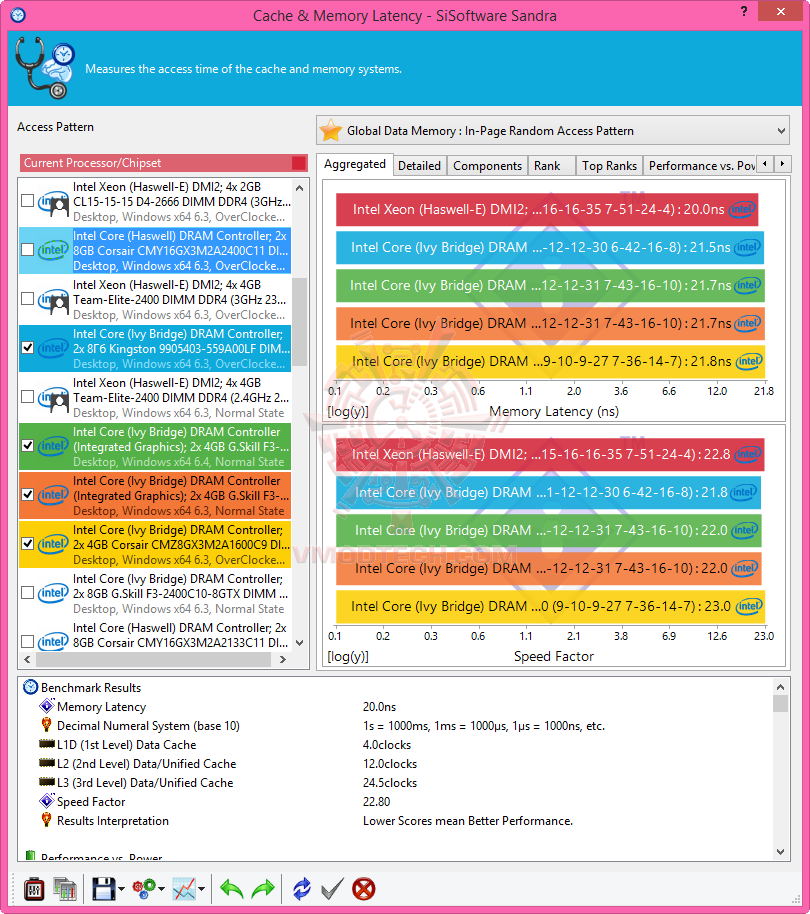Click the processor list scroll-down arrow
This screenshot has height=914, width=810.
click(x=300, y=643)
